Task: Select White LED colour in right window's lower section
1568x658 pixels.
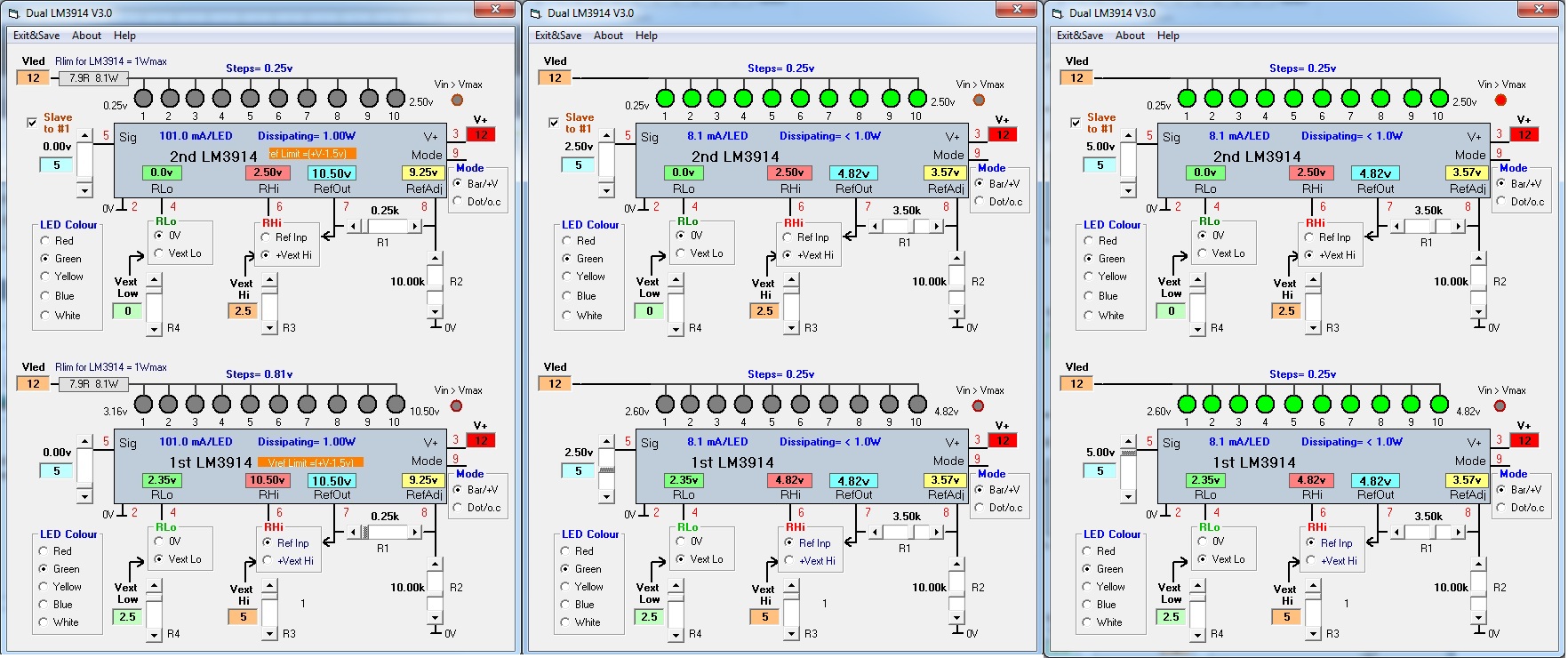Action: pyautogui.click(x=1087, y=622)
